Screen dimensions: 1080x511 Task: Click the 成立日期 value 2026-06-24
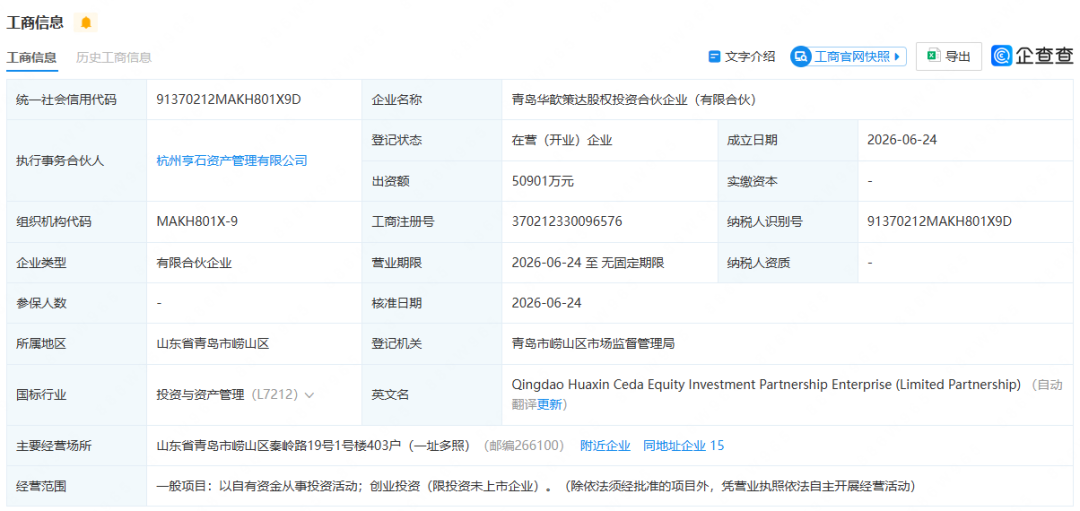pyautogui.click(x=902, y=140)
